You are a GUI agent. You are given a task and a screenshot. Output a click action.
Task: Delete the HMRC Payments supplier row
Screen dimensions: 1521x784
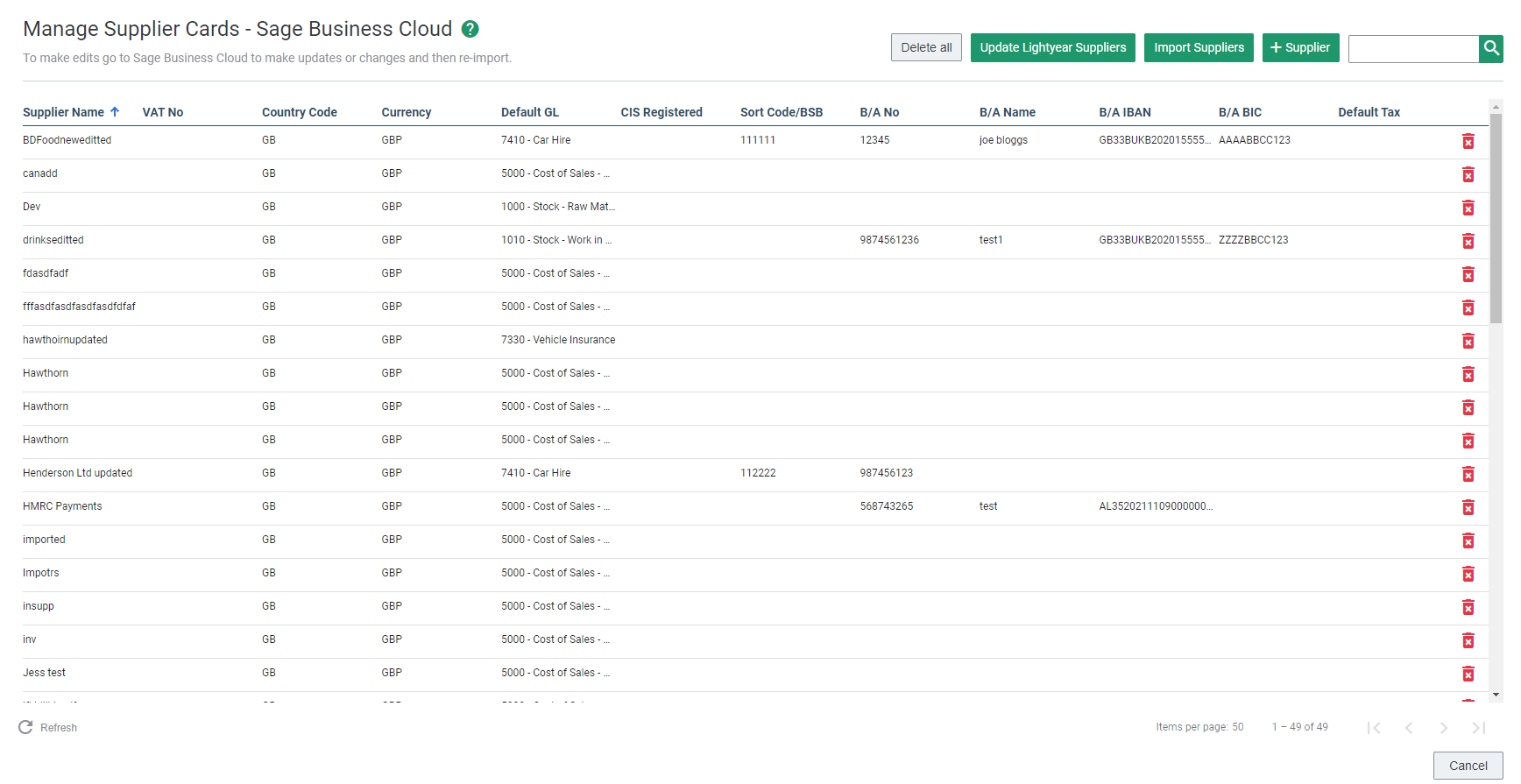pos(1468,507)
